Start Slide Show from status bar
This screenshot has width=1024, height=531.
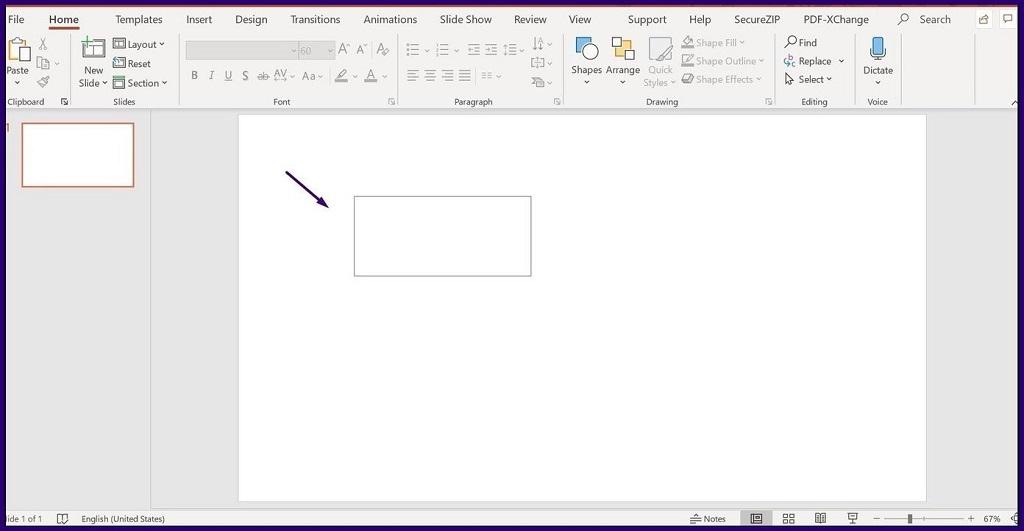(x=852, y=519)
